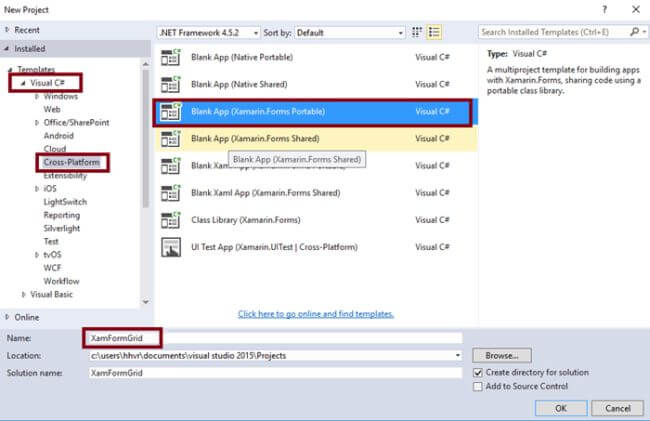Image resolution: width=650 pixels, height=421 pixels.
Task: Click the Browse... button
Action: (502, 356)
